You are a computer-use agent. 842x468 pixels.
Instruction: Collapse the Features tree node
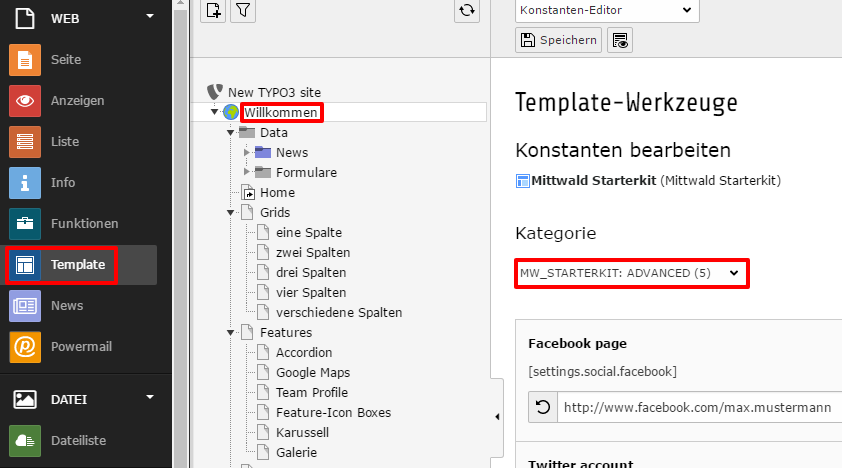pyautogui.click(x=230, y=333)
